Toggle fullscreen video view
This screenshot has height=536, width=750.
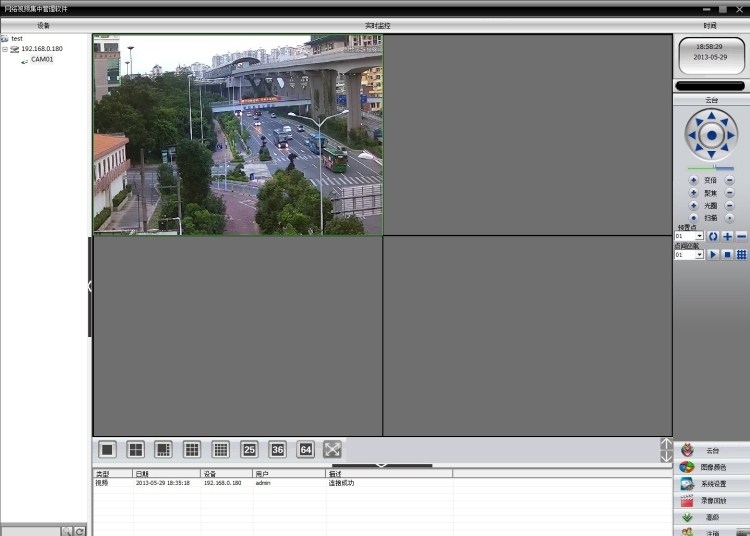click(333, 450)
